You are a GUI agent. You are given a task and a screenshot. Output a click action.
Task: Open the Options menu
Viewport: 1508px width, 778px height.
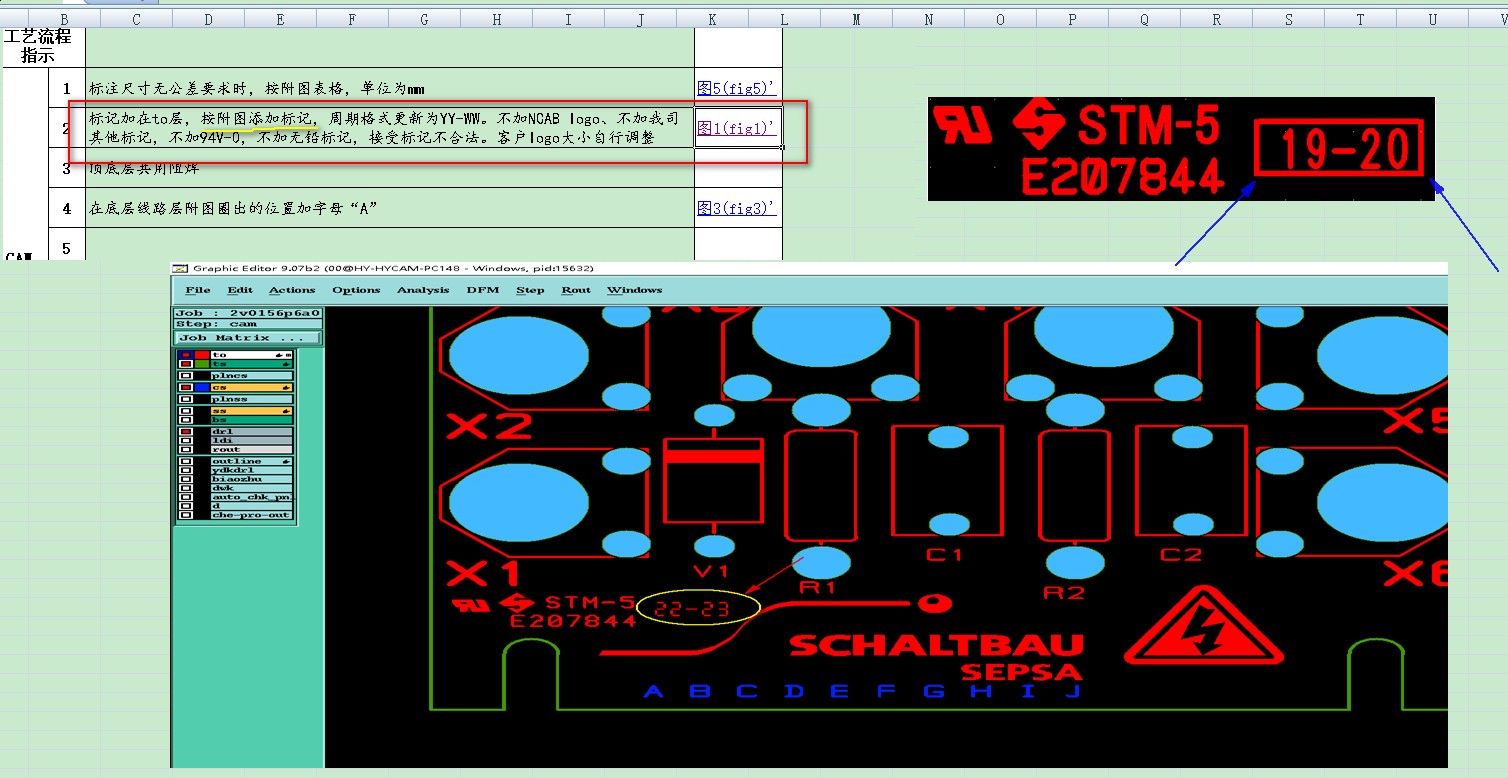(356, 290)
